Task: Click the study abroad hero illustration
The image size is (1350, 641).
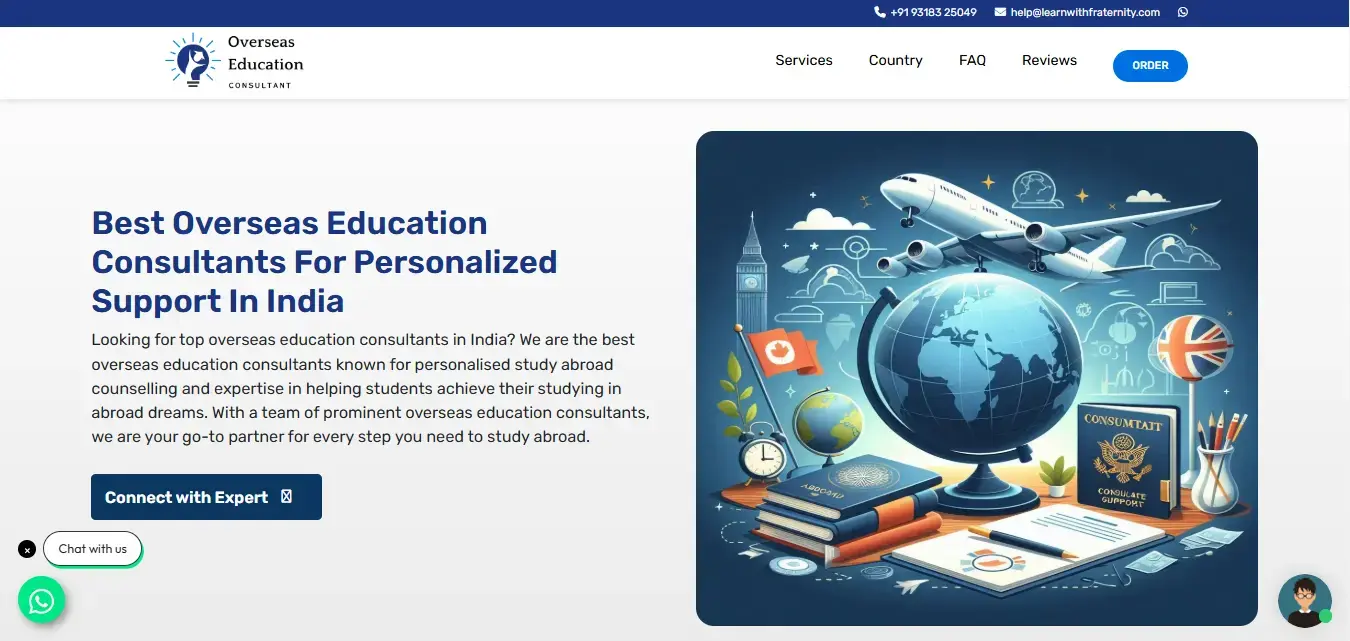Action: 977,376
